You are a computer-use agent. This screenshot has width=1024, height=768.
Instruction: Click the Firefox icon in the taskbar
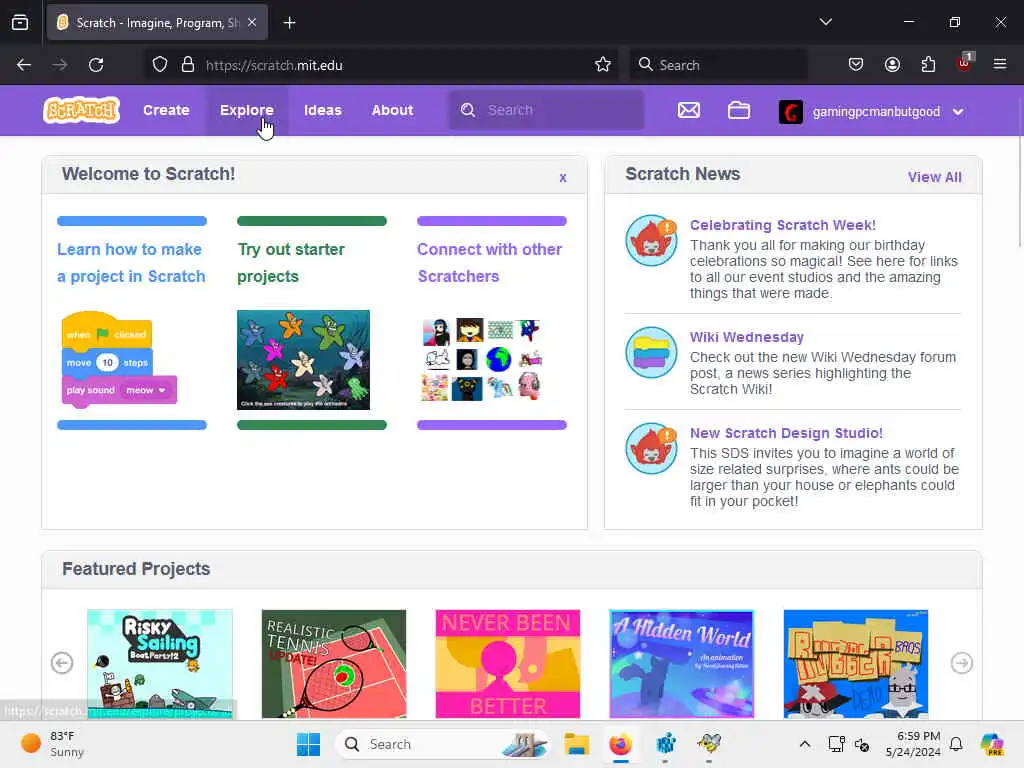pyautogui.click(x=620, y=744)
